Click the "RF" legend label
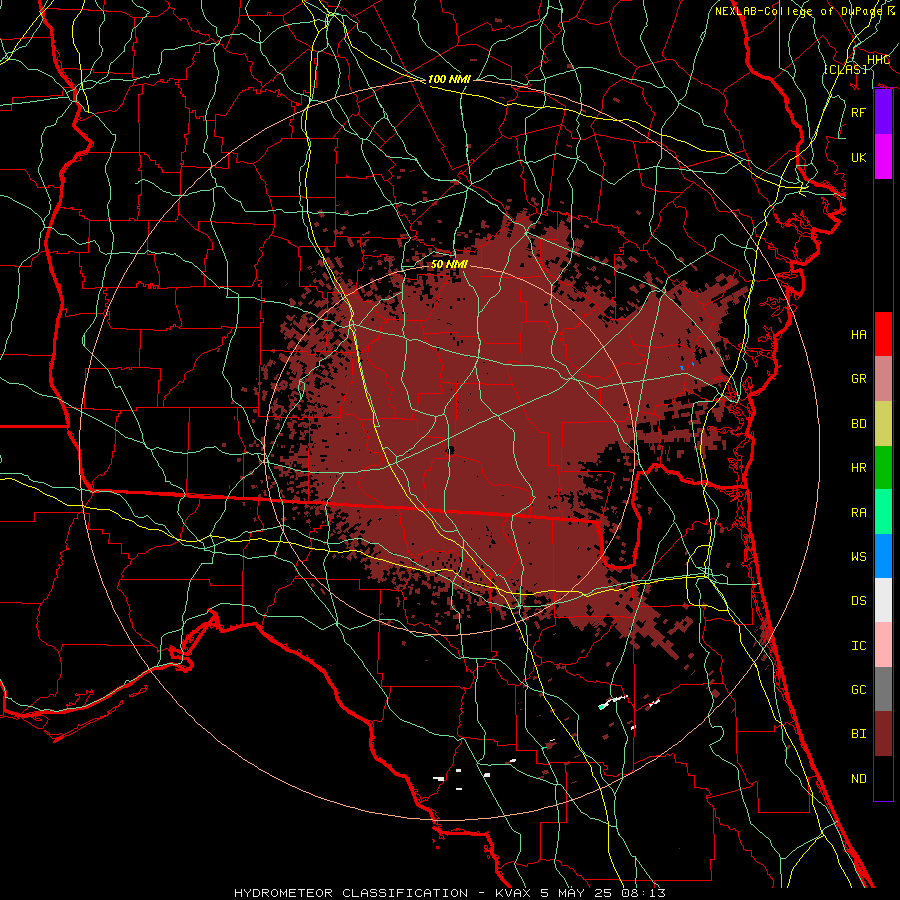Screen dimensions: 900x900 point(858,112)
